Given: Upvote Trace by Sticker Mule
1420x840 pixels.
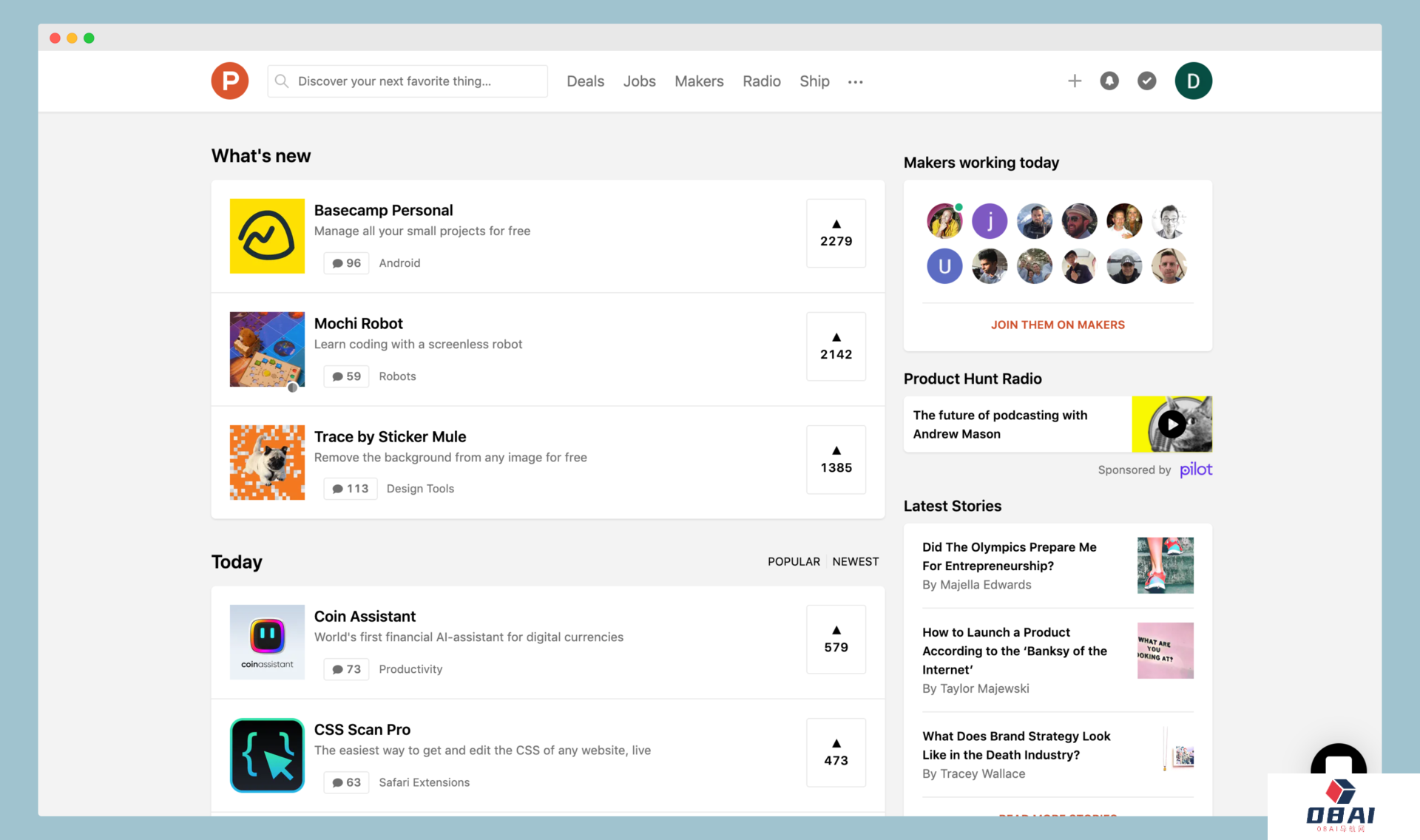Looking at the screenshot, I should (836, 459).
